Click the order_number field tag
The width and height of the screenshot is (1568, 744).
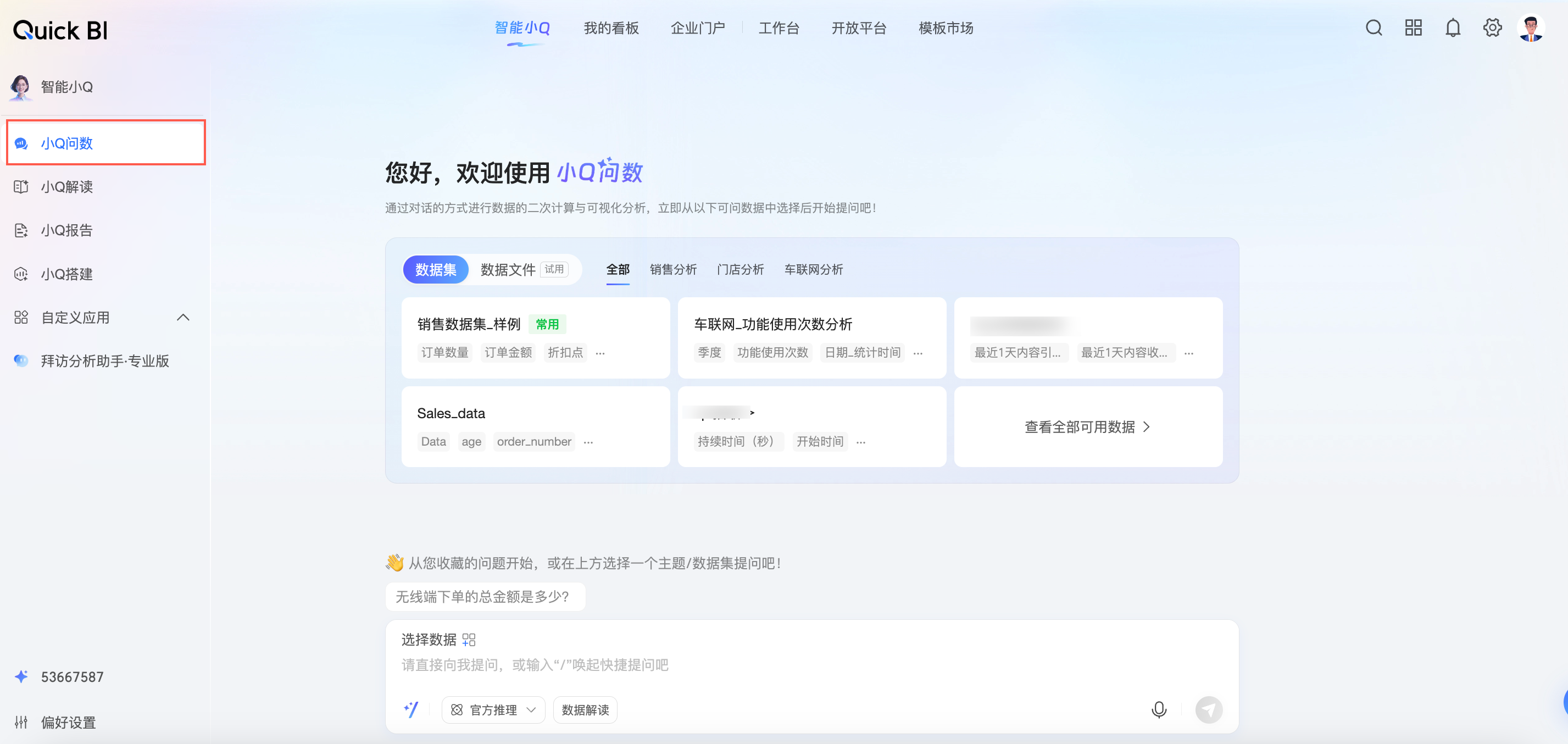pyautogui.click(x=534, y=442)
